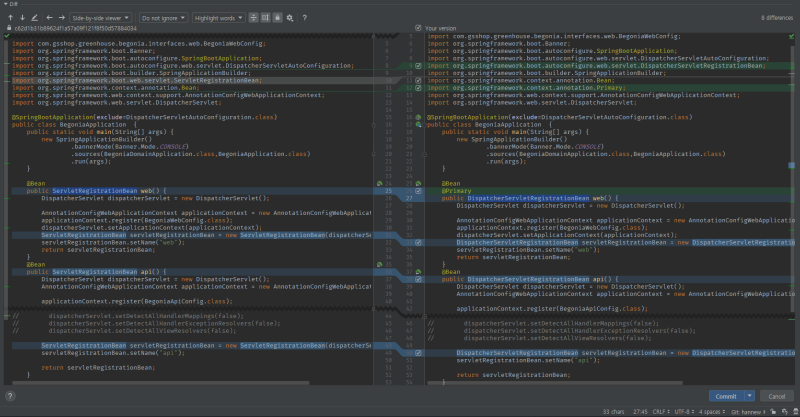Click Spring gutter icon at right line 17
The image size is (800, 417).
pos(418,125)
